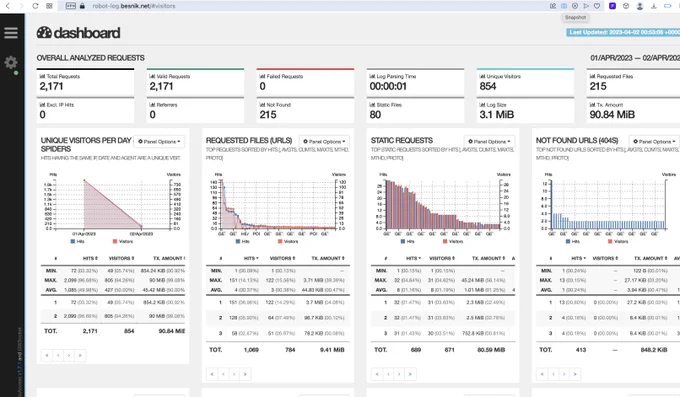The height and width of the screenshot is (397, 680).
Task: Sort Unique Visitors table by Hits column
Action: coord(90,258)
